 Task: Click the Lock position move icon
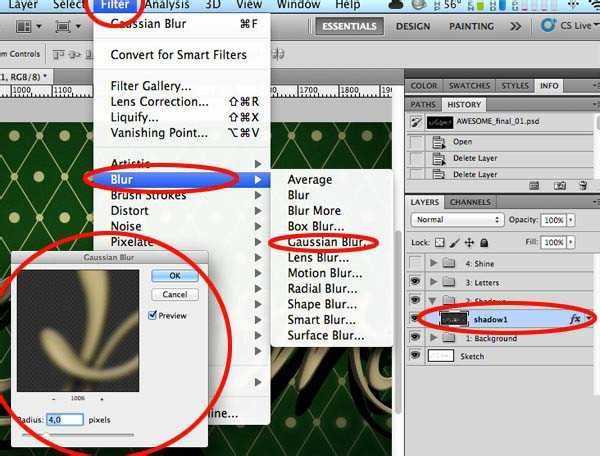[x=469, y=243]
